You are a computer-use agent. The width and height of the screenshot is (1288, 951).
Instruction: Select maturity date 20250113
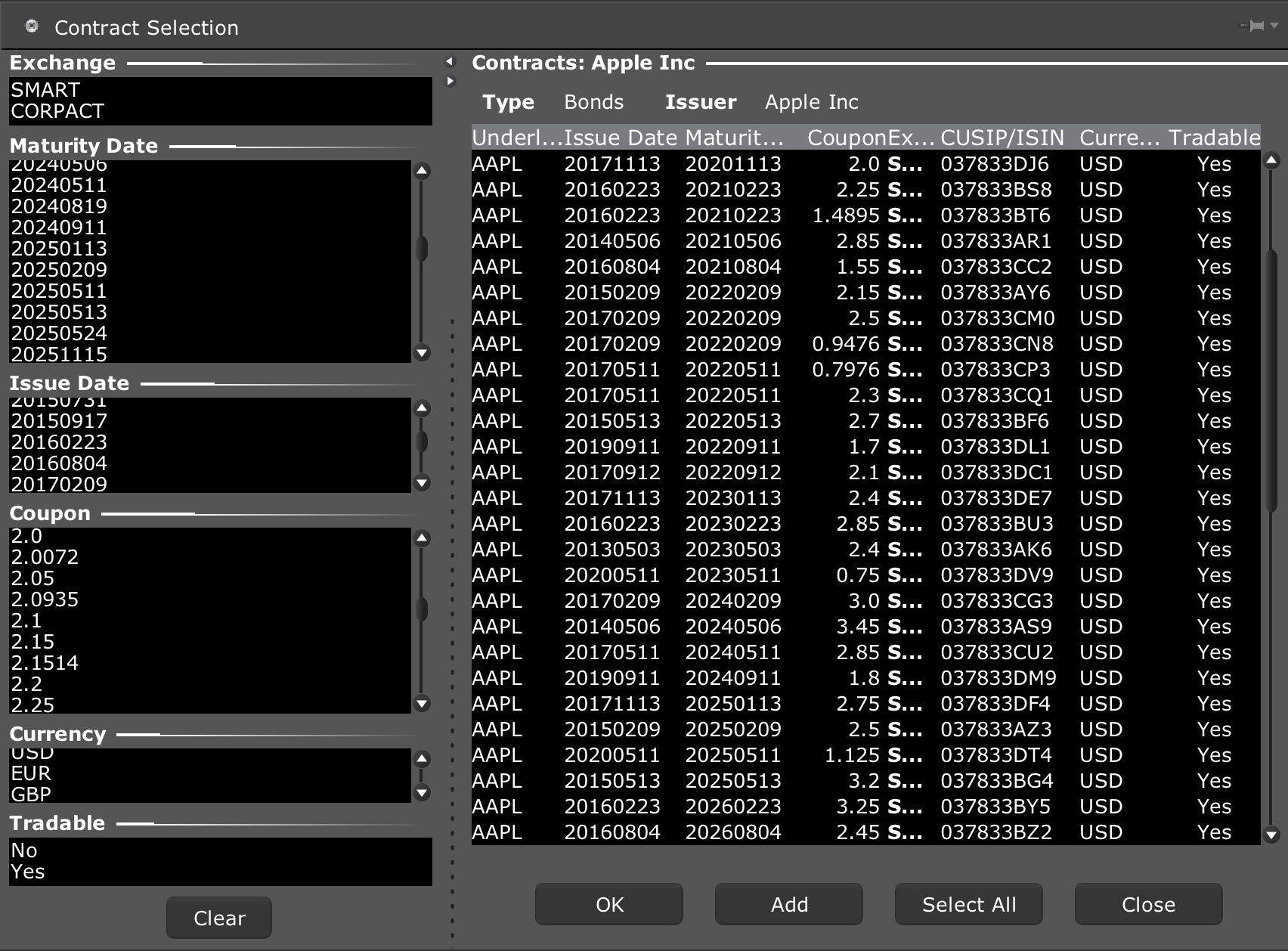pyautogui.click(x=210, y=249)
